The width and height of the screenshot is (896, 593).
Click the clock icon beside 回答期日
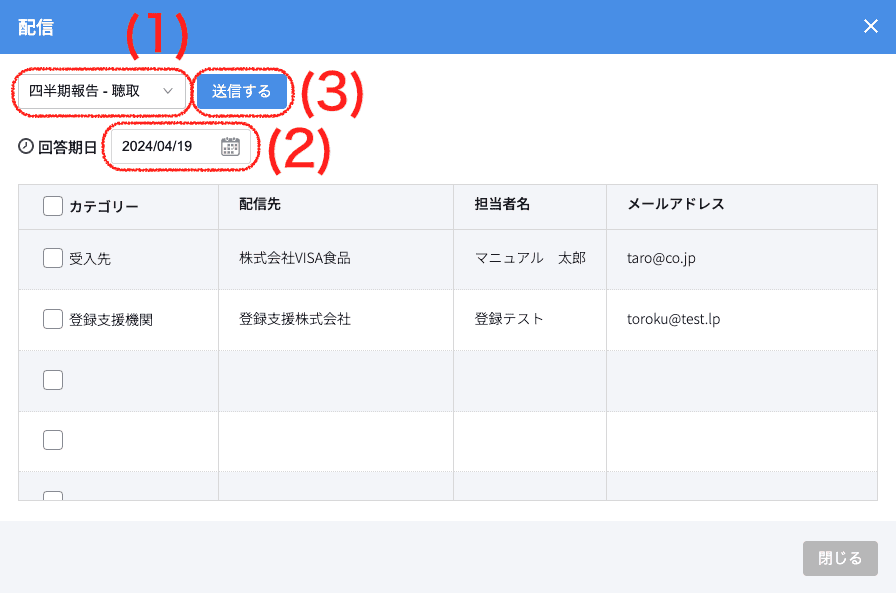coord(26,146)
